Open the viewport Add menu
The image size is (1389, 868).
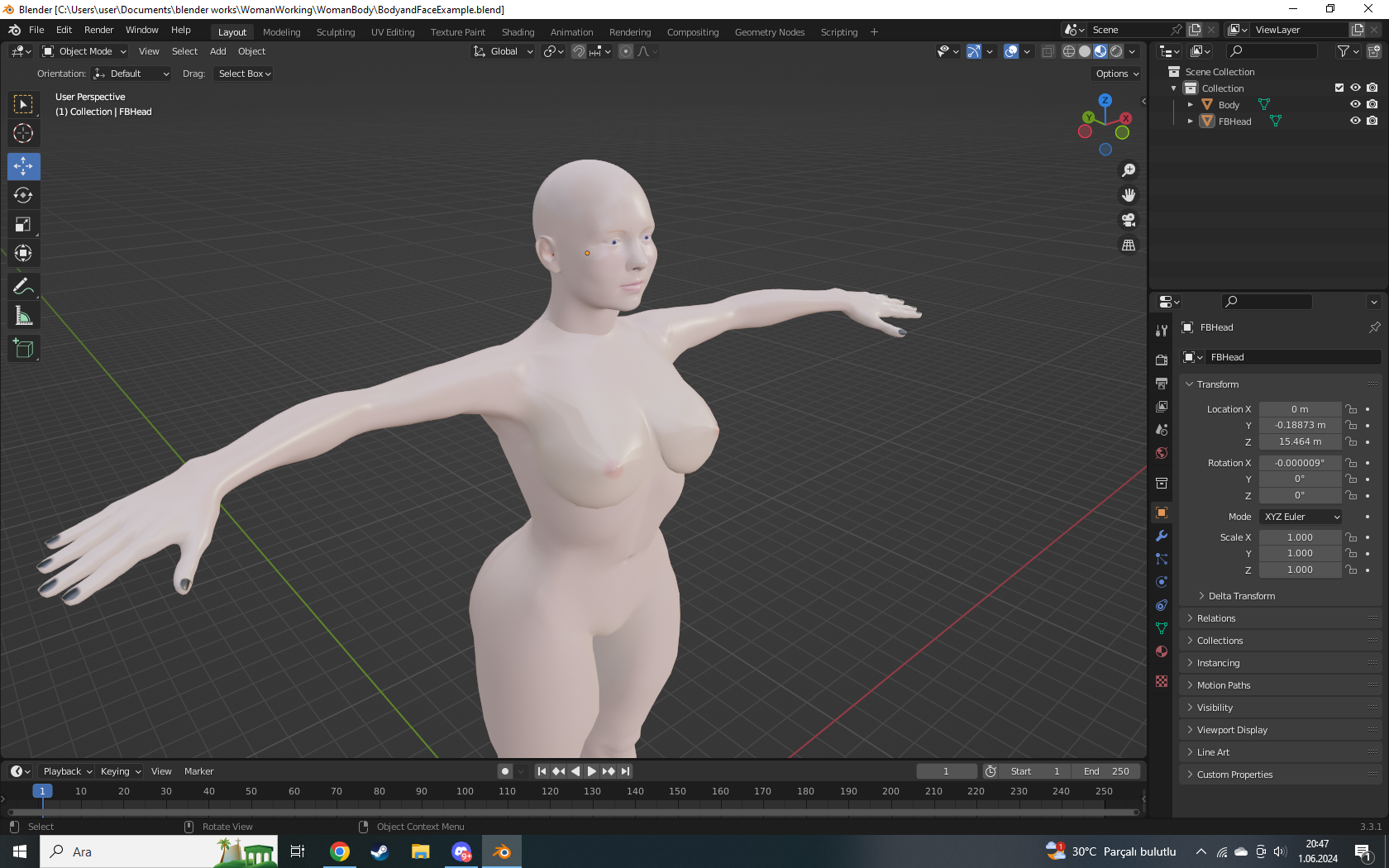[x=218, y=51]
